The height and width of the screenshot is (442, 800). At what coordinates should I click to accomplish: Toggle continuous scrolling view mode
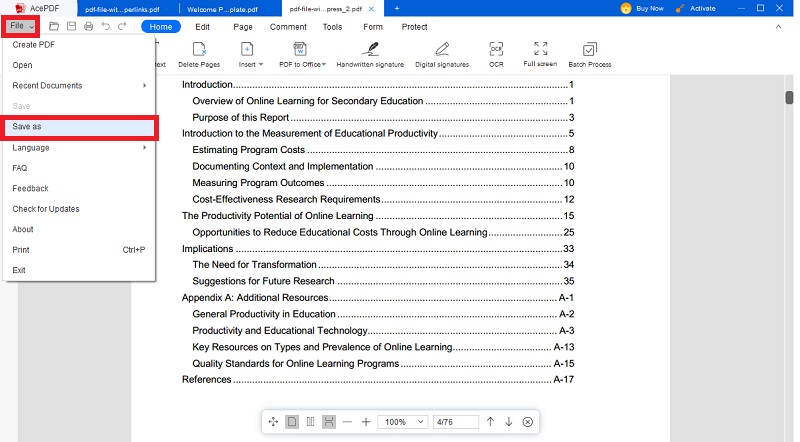[329, 422]
